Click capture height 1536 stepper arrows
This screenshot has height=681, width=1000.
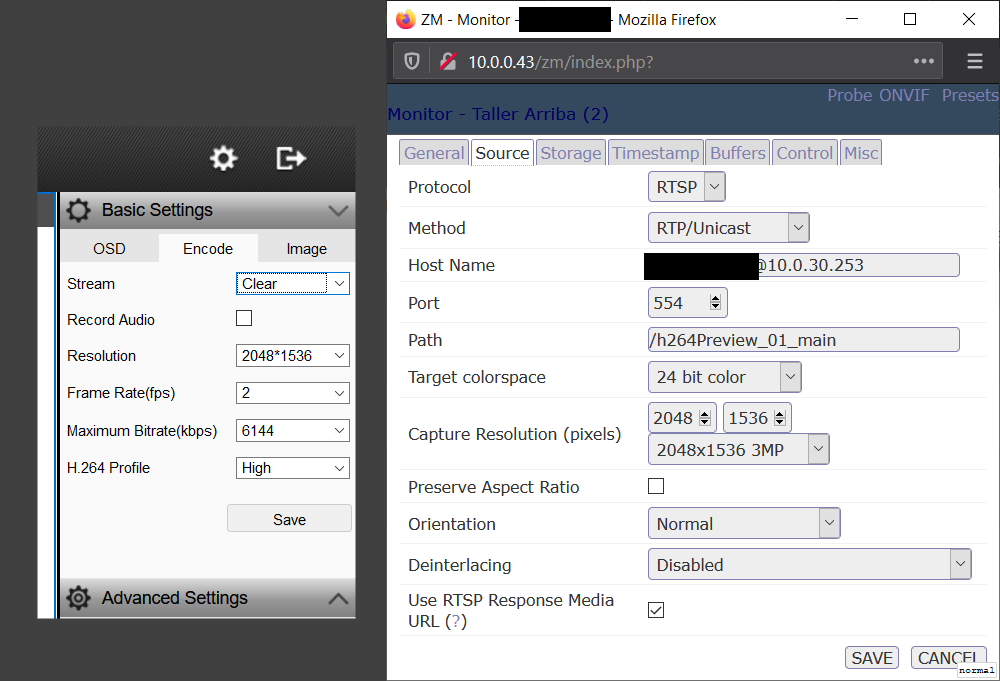click(780, 418)
